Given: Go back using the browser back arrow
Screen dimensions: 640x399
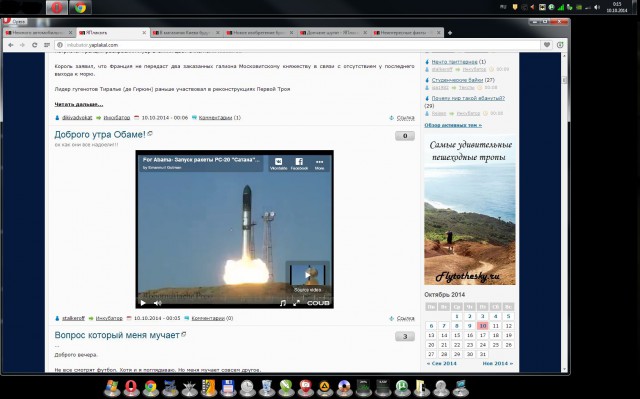Looking at the screenshot, I should point(11,45).
